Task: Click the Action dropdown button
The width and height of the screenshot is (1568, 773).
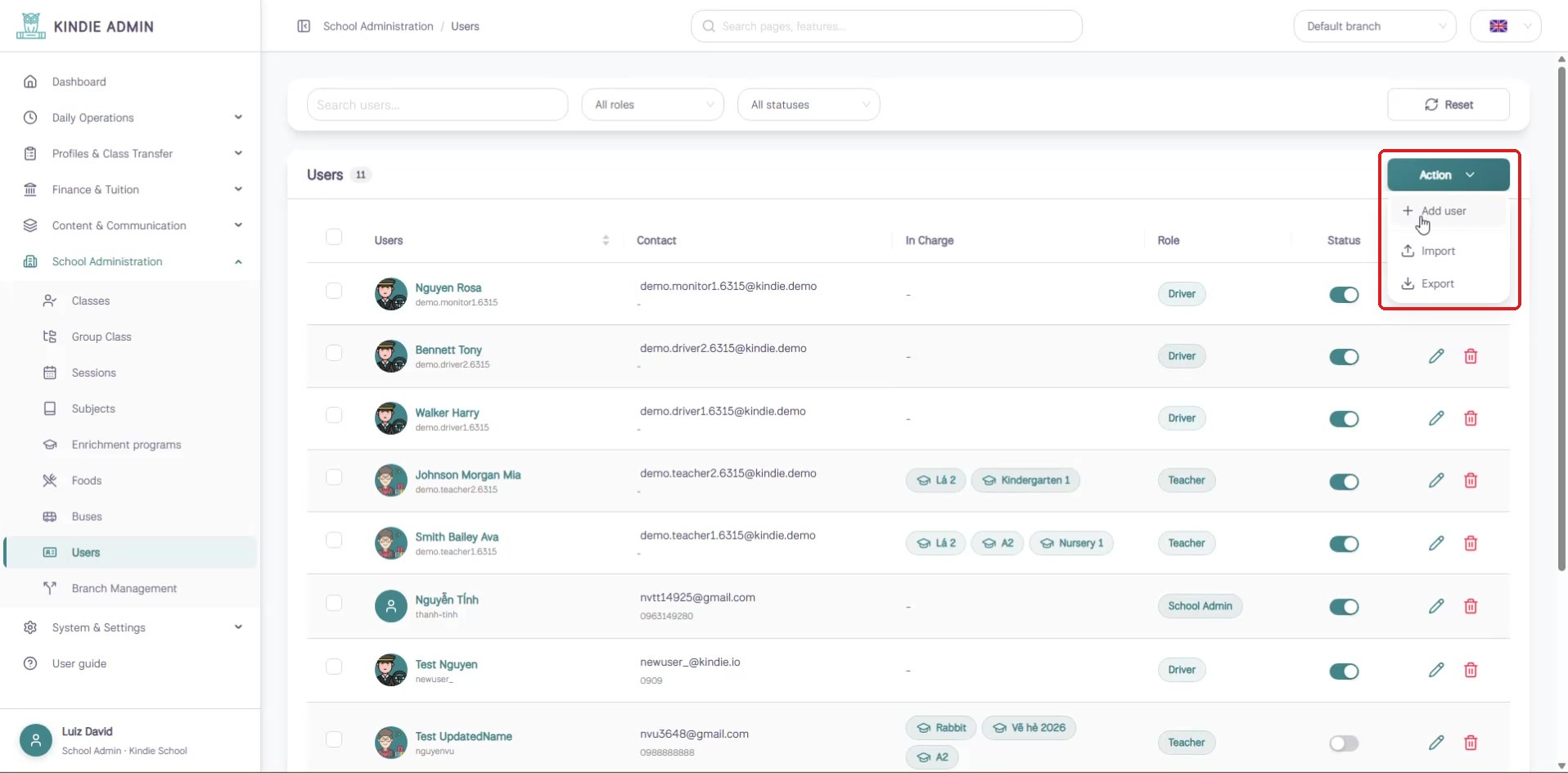Action: click(1449, 175)
